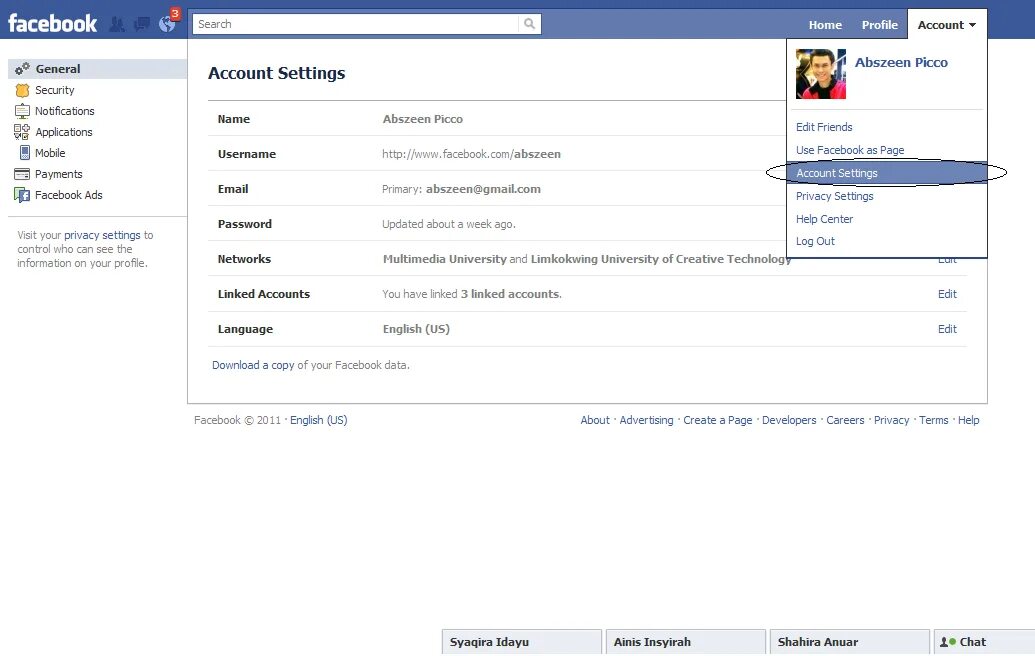
Task: Select Account Settings in dropdown
Action: 886,173
